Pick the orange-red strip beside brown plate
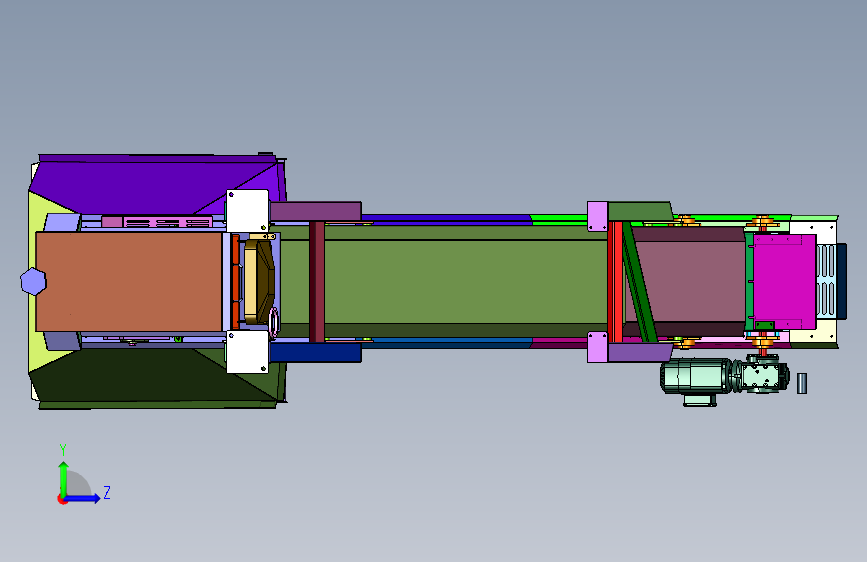This screenshot has width=867, height=562. (236, 282)
